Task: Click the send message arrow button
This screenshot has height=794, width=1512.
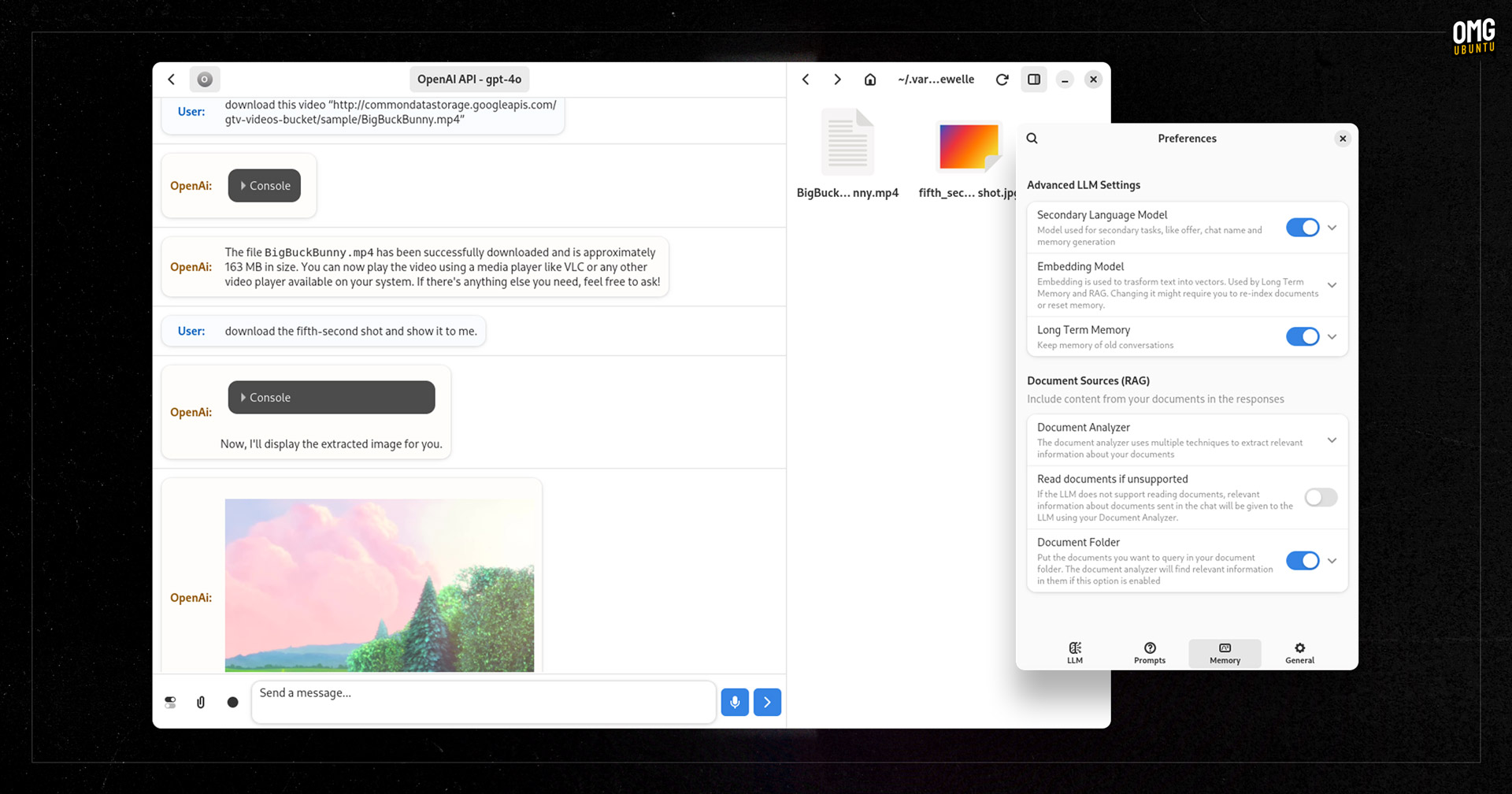Action: click(767, 702)
